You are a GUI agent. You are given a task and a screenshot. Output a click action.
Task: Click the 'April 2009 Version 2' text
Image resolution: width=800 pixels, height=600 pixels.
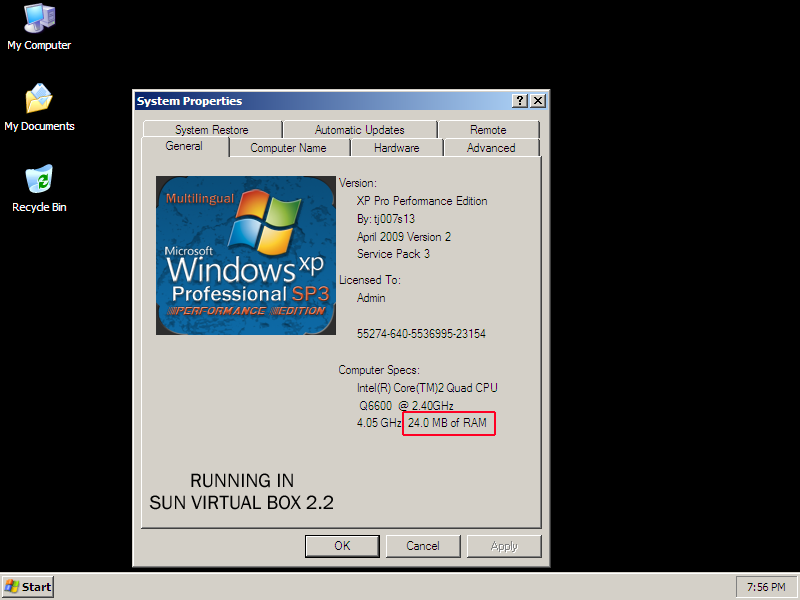[404, 237]
